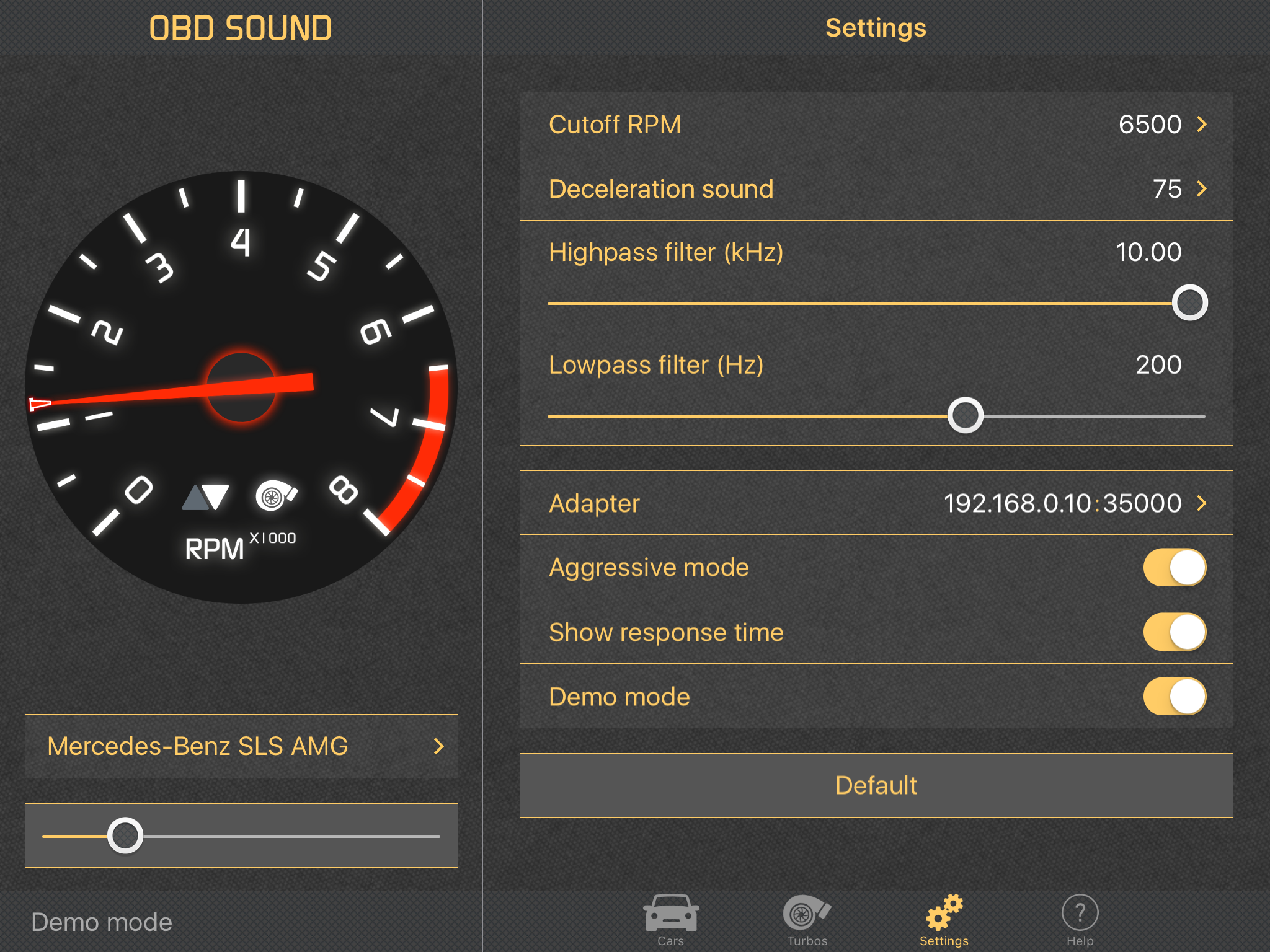Tap the up-down triangles on the gauge

(x=206, y=497)
